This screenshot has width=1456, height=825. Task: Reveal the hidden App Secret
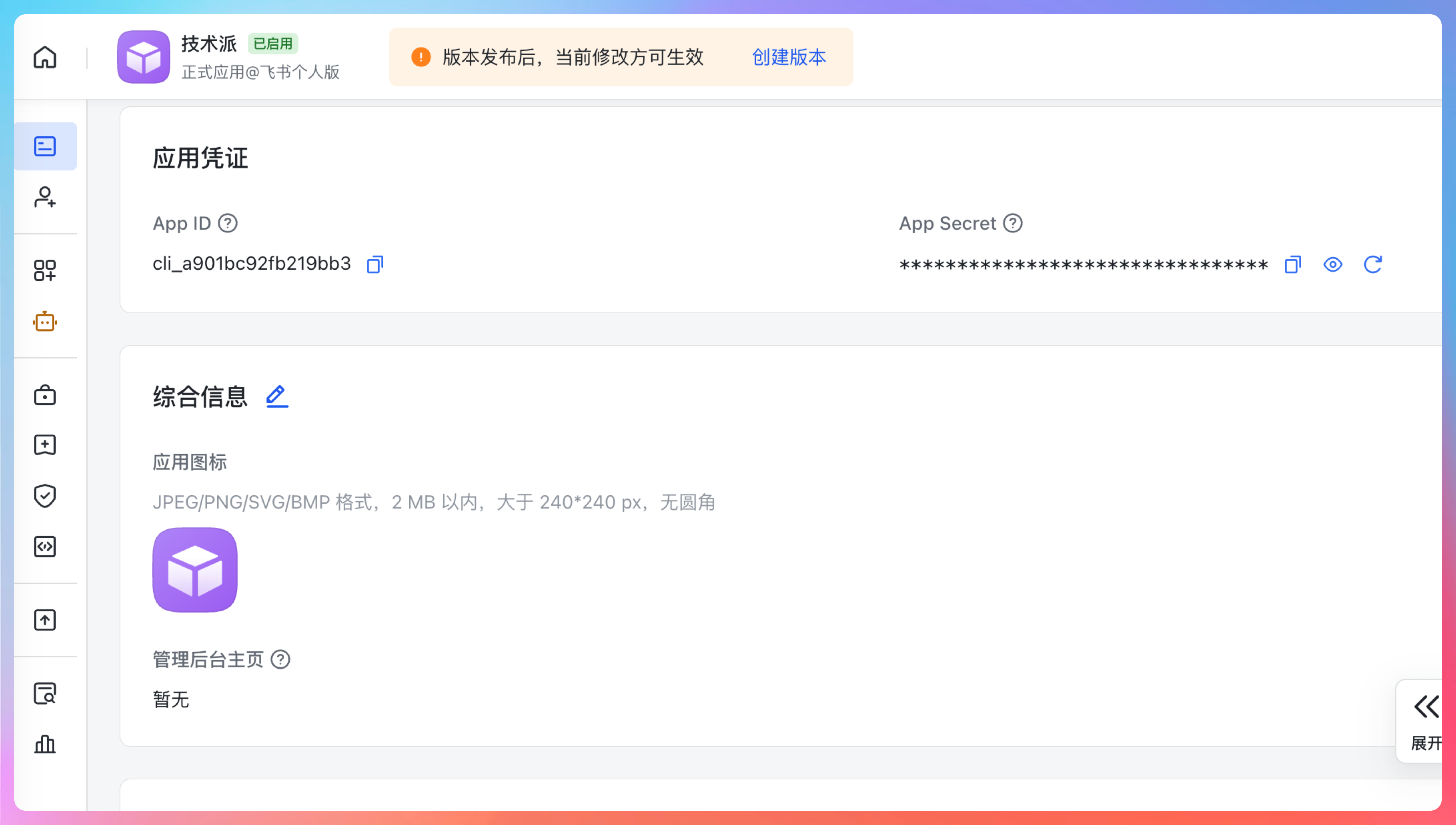pos(1333,265)
